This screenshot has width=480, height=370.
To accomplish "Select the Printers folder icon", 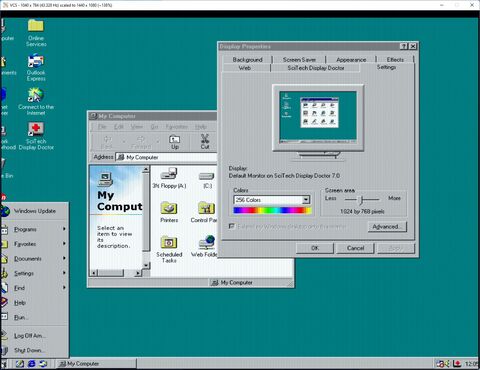I will tap(169, 212).
